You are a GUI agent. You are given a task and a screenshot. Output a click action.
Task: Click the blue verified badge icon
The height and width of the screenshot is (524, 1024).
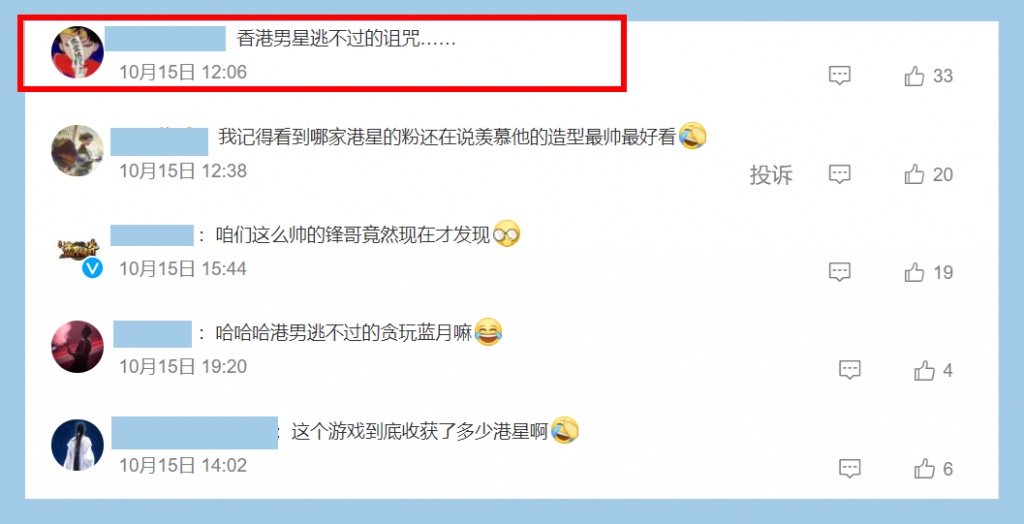92,268
